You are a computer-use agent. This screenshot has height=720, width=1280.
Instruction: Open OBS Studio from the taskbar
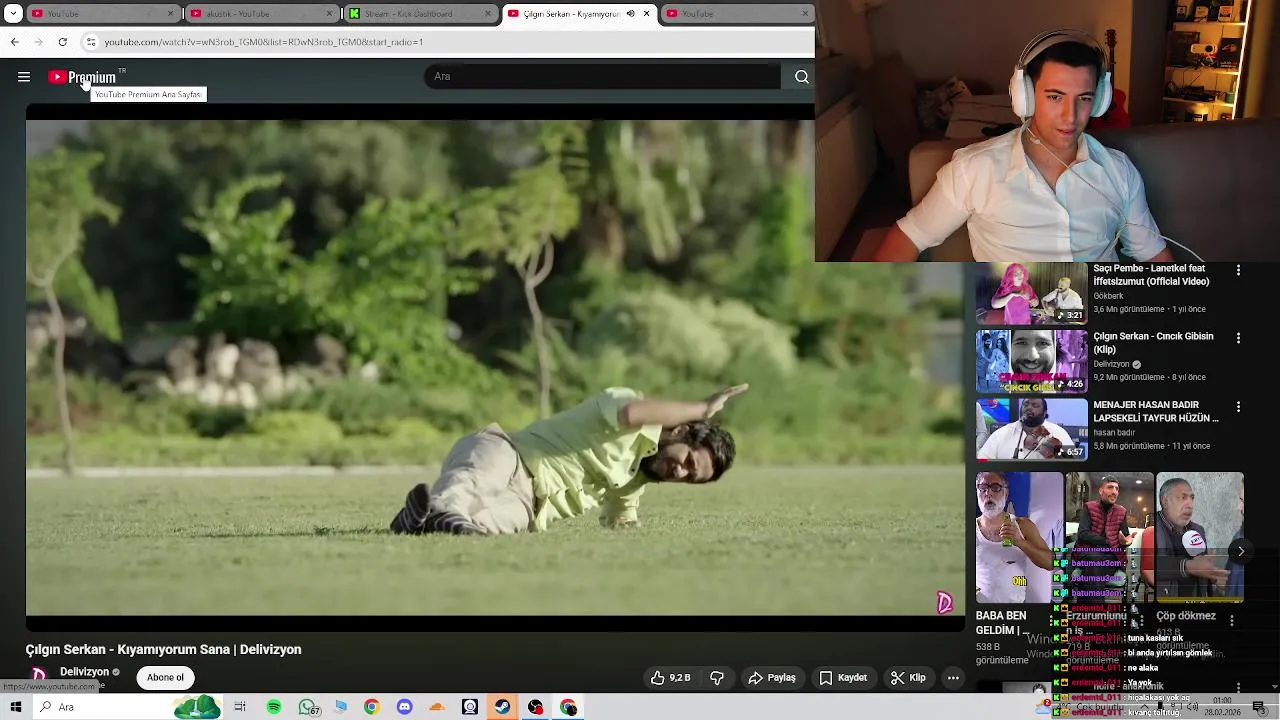pos(535,707)
